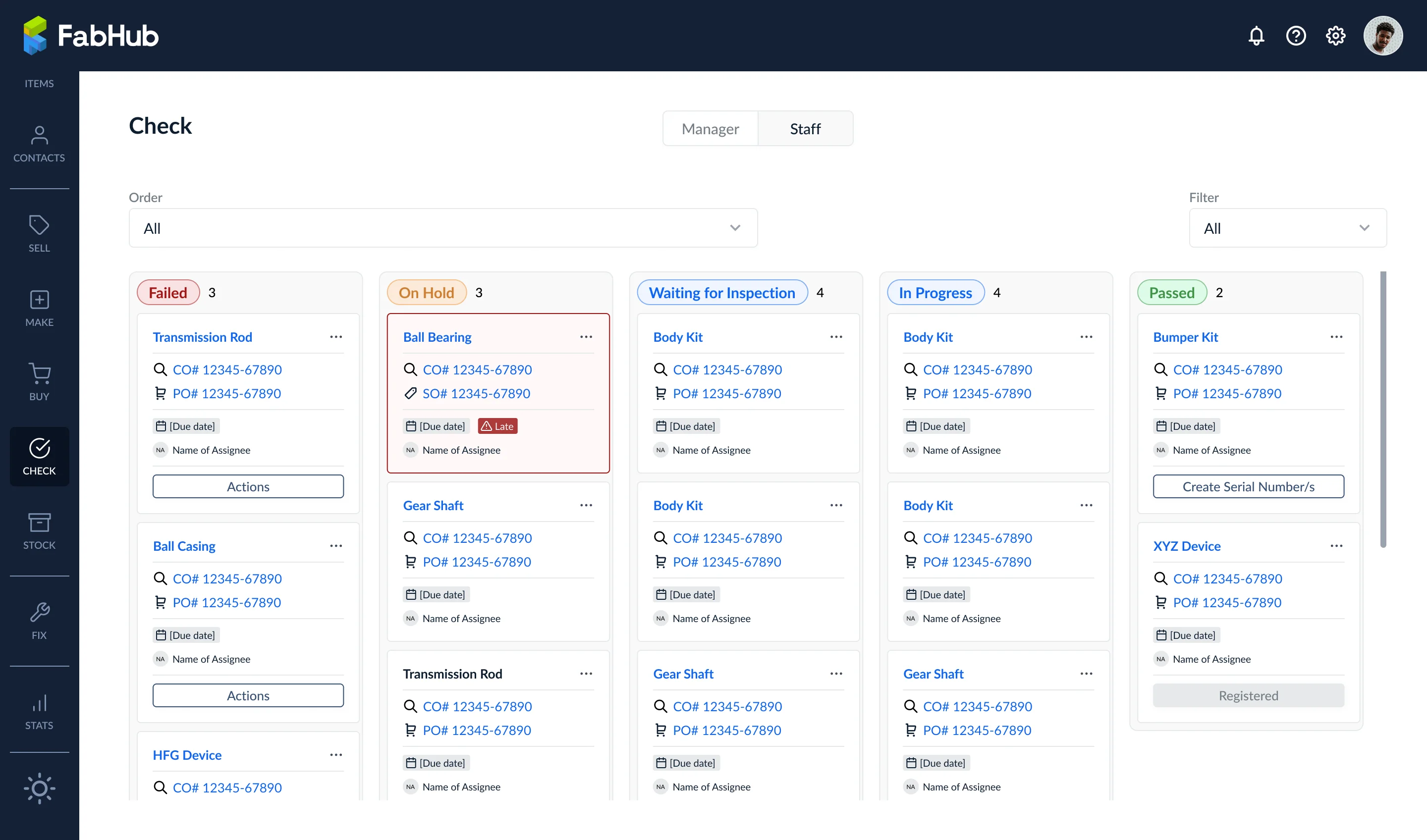
Task: Open more options on Failed Transmission Rod card
Action: (x=336, y=337)
